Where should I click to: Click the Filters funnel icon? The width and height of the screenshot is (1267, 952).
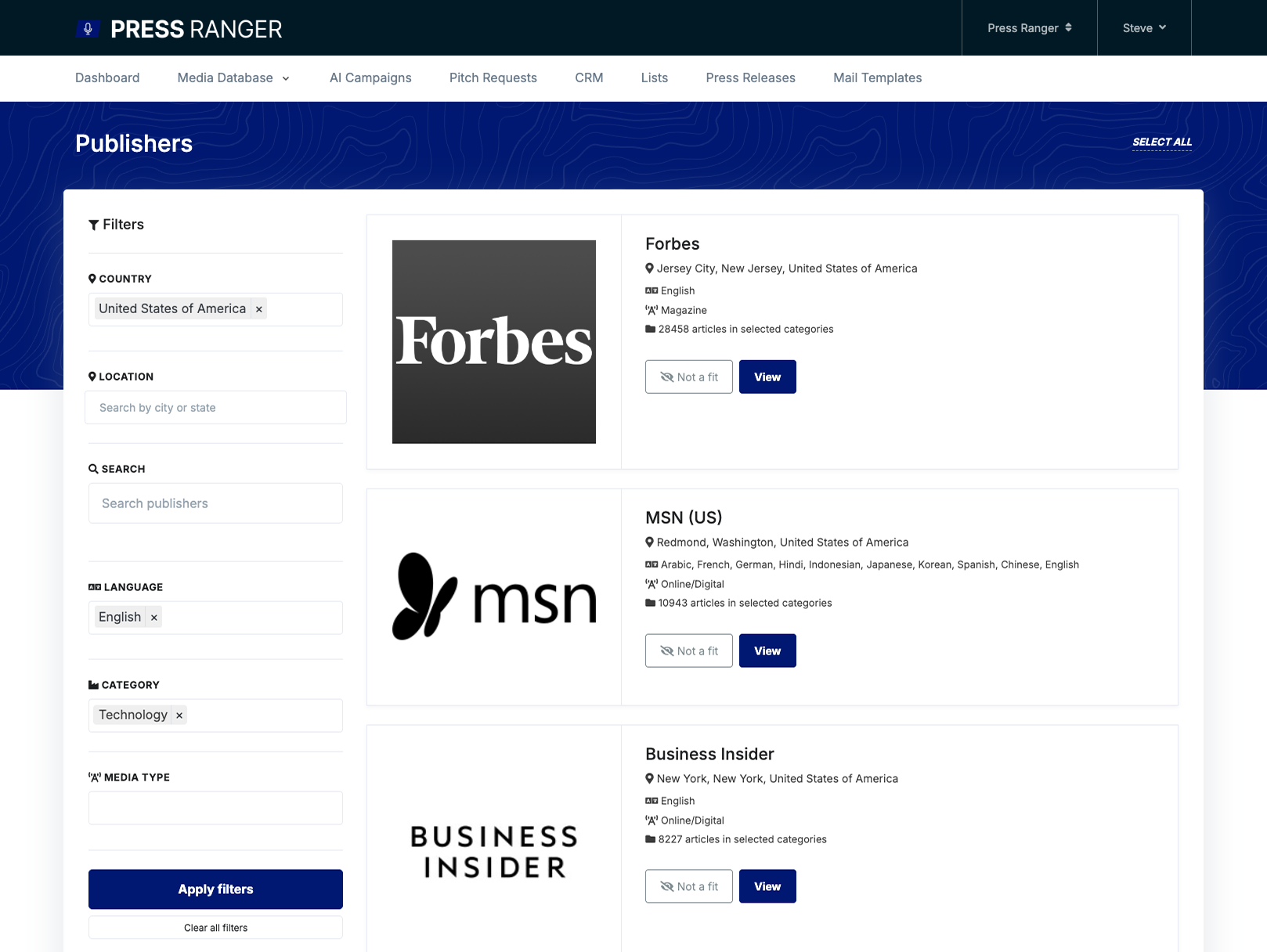95,225
